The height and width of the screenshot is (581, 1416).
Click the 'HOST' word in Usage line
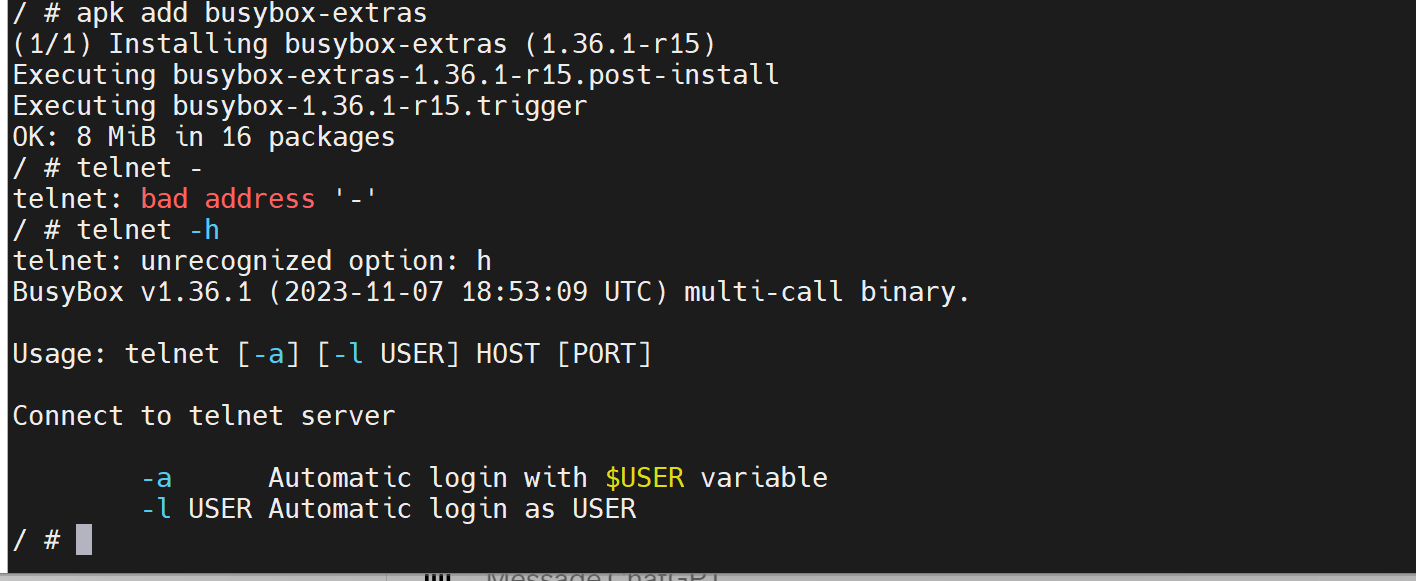(508, 354)
